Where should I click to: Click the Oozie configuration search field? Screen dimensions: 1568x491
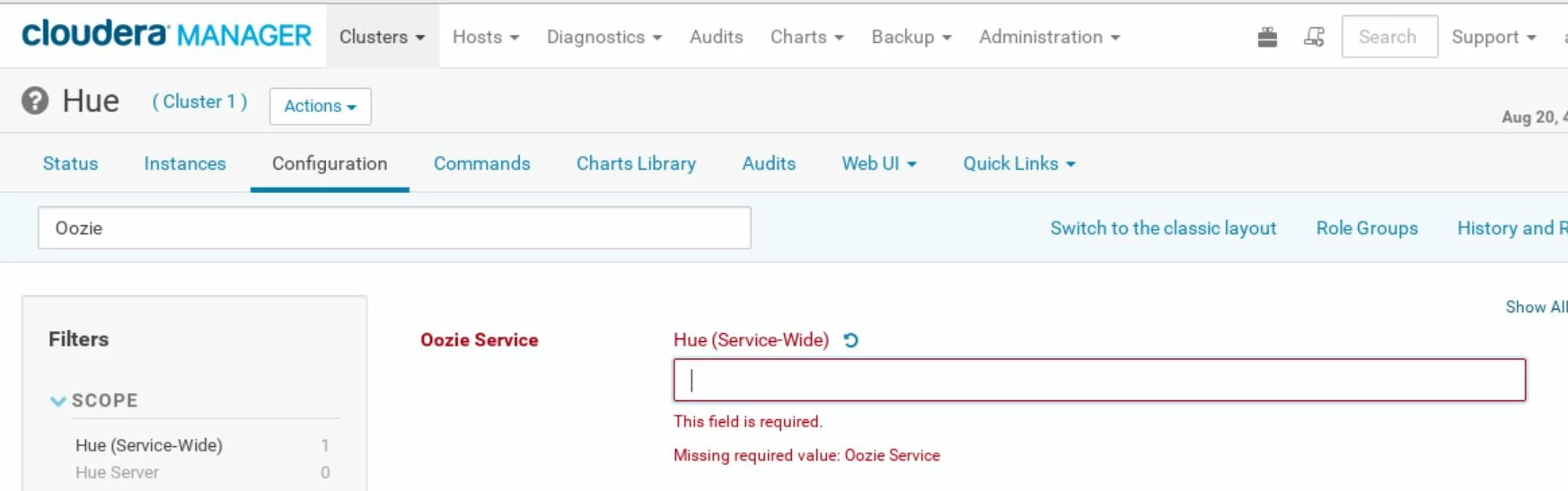coord(394,228)
